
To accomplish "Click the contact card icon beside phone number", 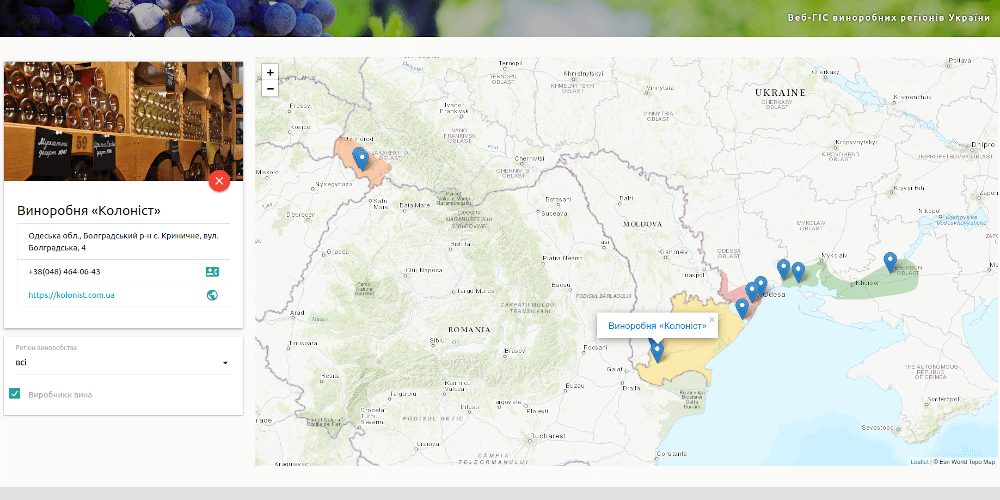I will [212, 272].
